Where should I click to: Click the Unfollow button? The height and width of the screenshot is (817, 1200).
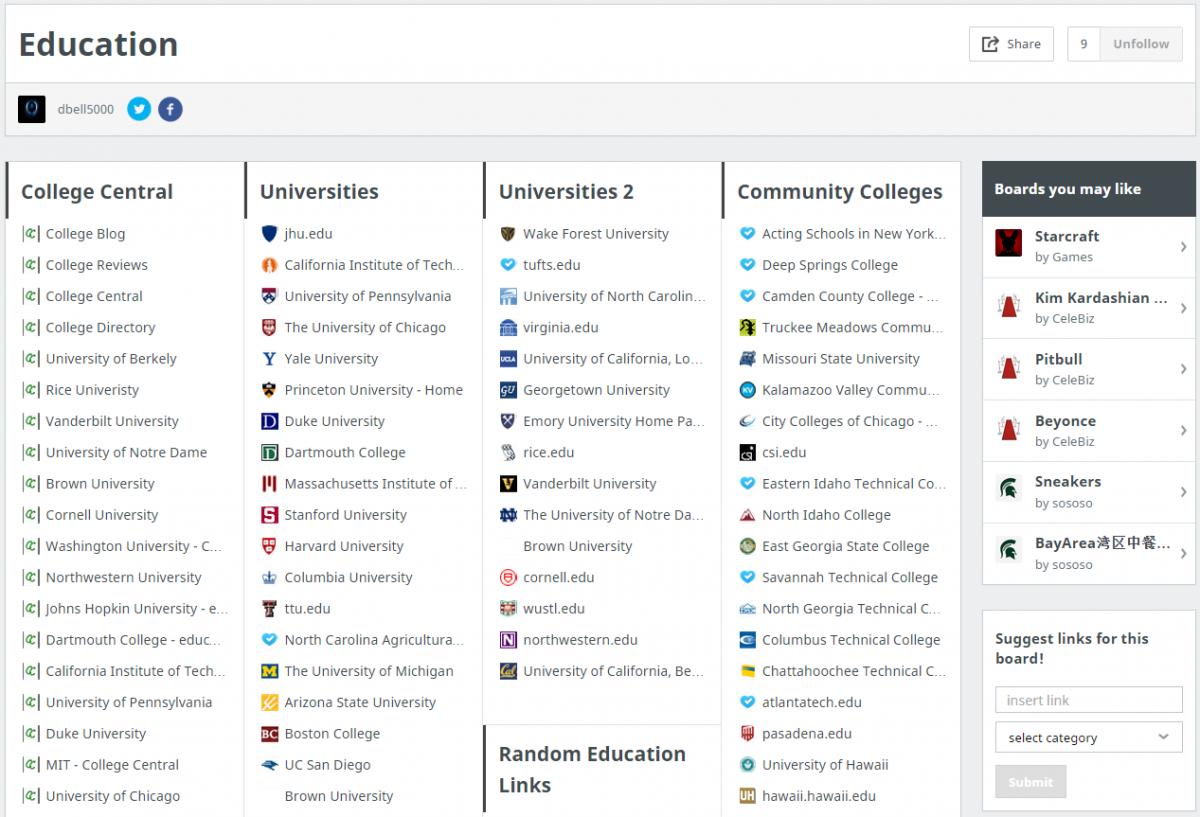pyautogui.click(x=1141, y=44)
